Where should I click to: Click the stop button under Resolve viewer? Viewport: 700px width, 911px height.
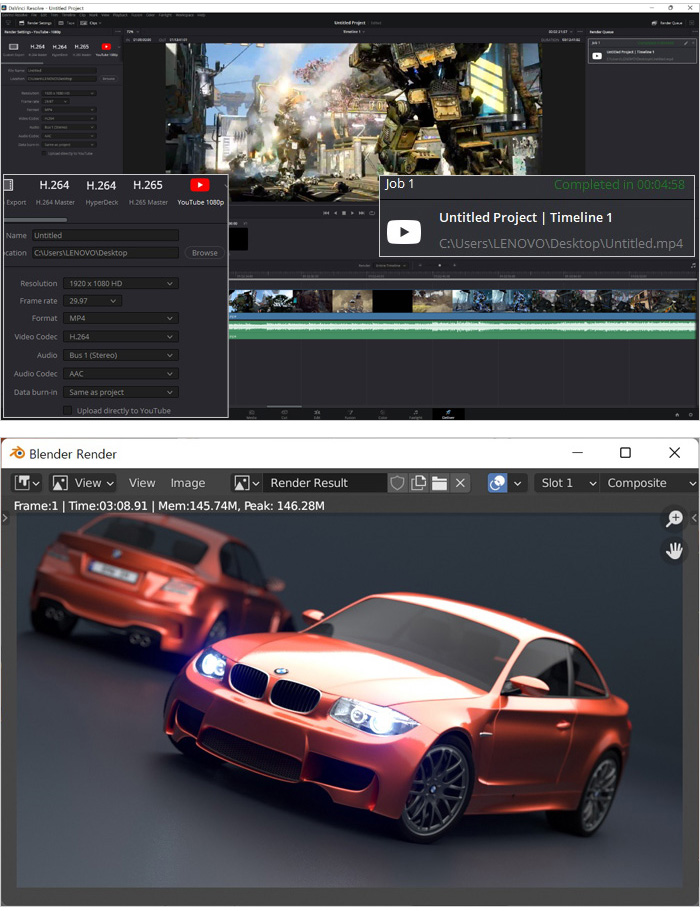pyautogui.click(x=344, y=213)
